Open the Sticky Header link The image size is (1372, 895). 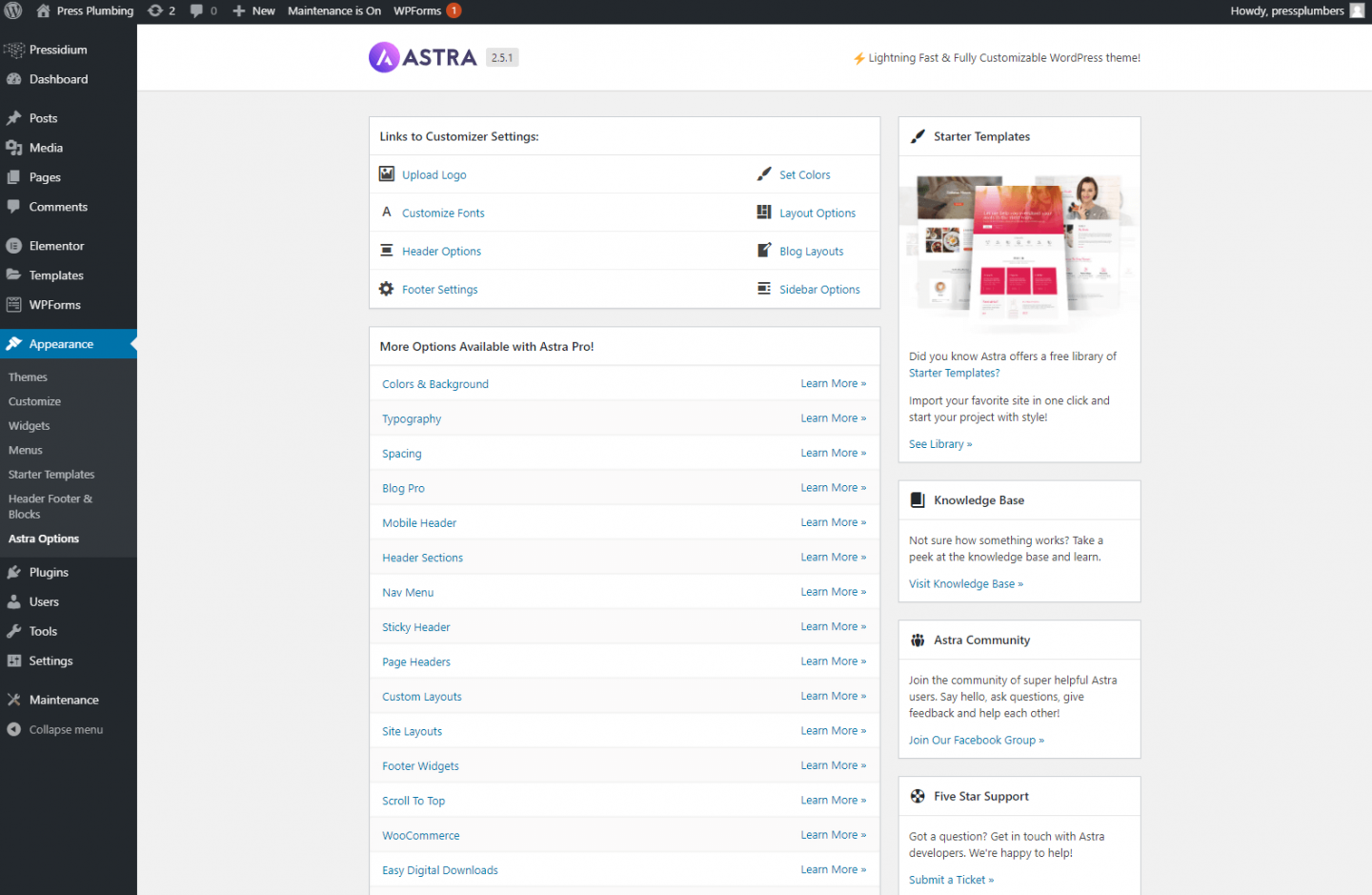[415, 627]
